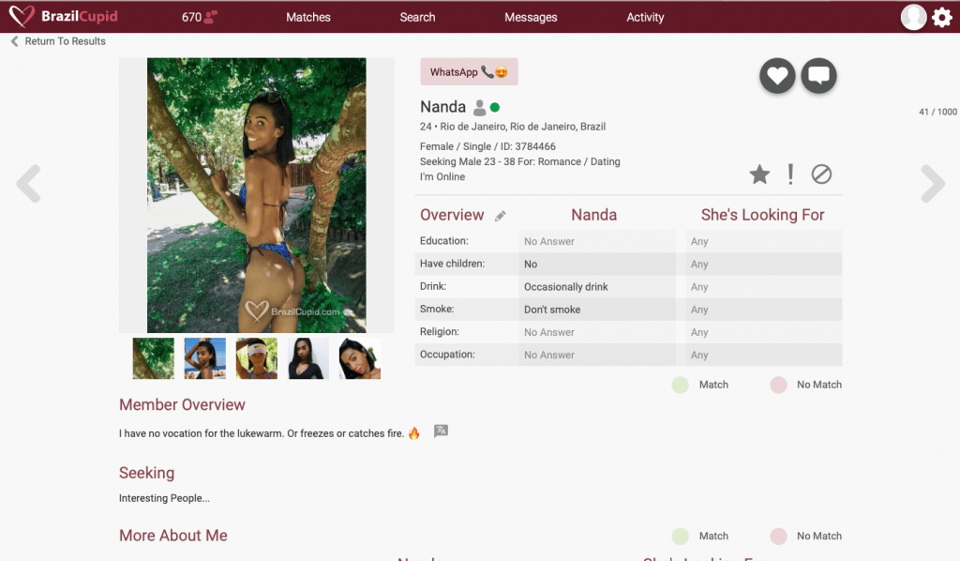Open the Search menu
The width and height of the screenshot is (960, 561).
click(417, 17)
